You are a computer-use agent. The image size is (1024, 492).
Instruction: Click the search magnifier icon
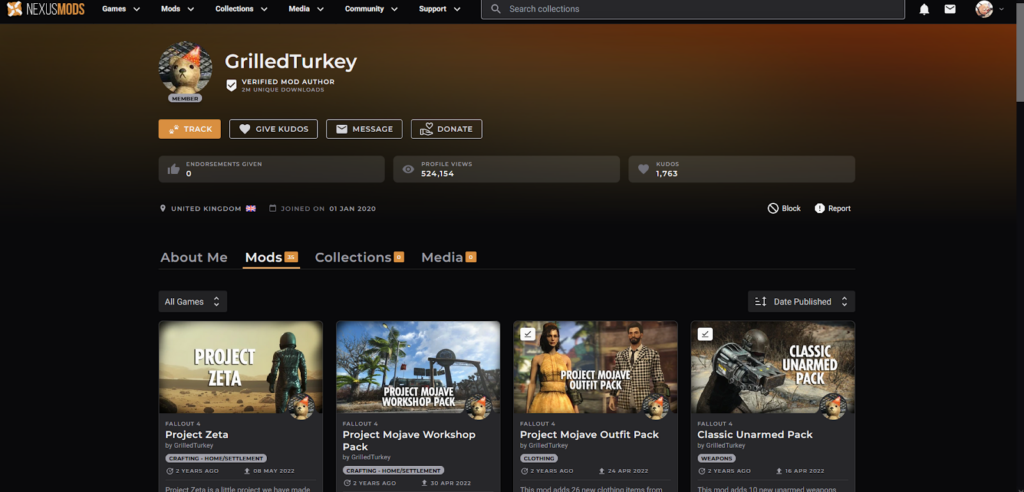495,9
